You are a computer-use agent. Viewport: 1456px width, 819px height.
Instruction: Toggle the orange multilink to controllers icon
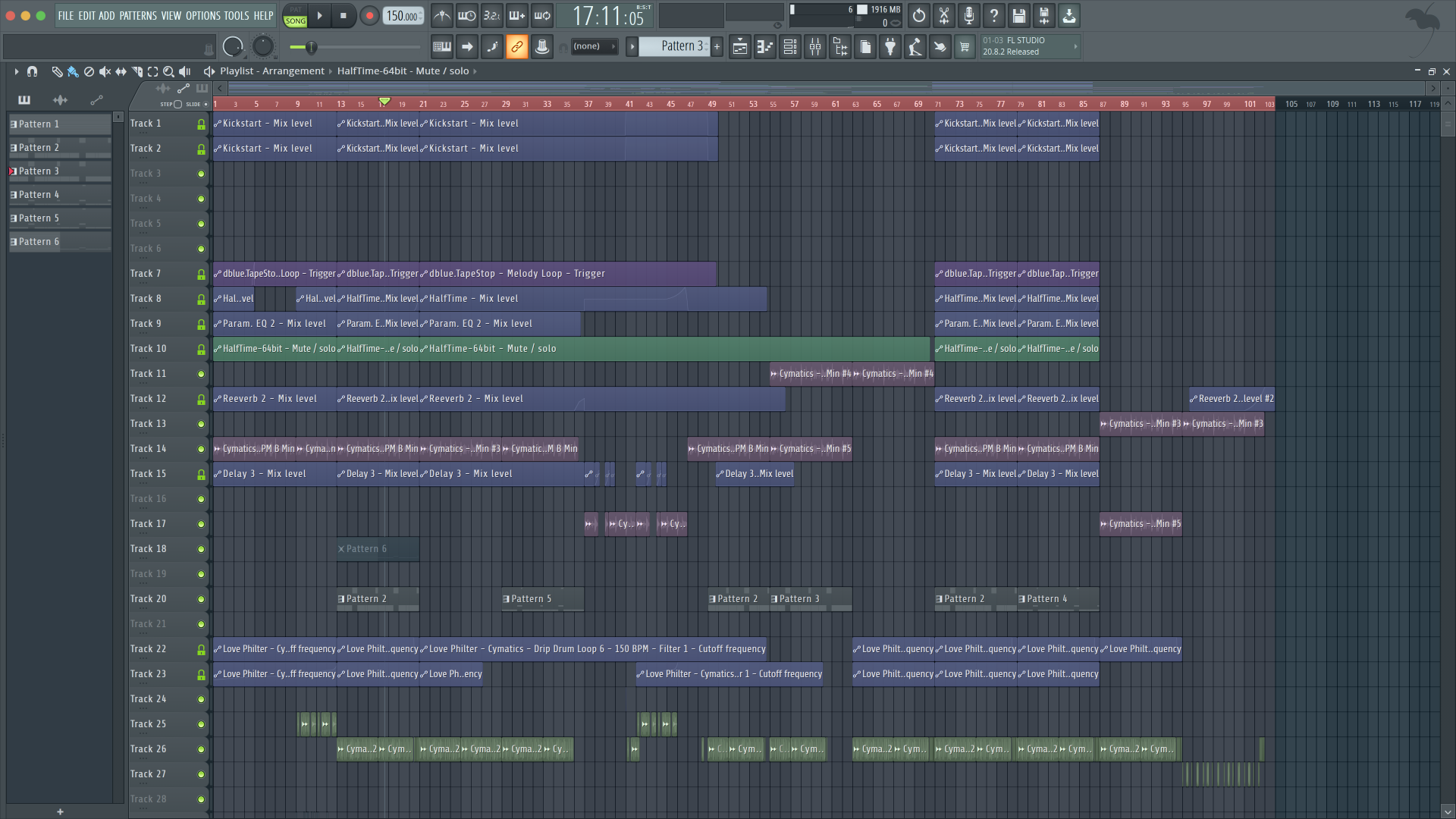517,47
